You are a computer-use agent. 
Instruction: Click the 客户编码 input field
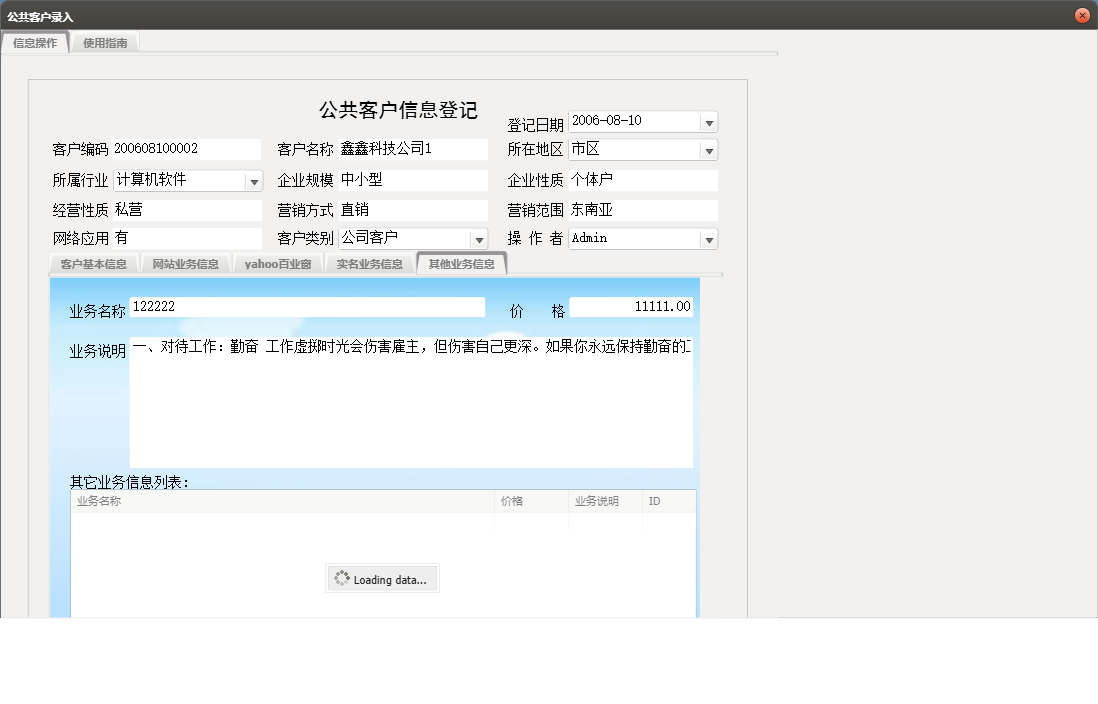click(186, 149)
